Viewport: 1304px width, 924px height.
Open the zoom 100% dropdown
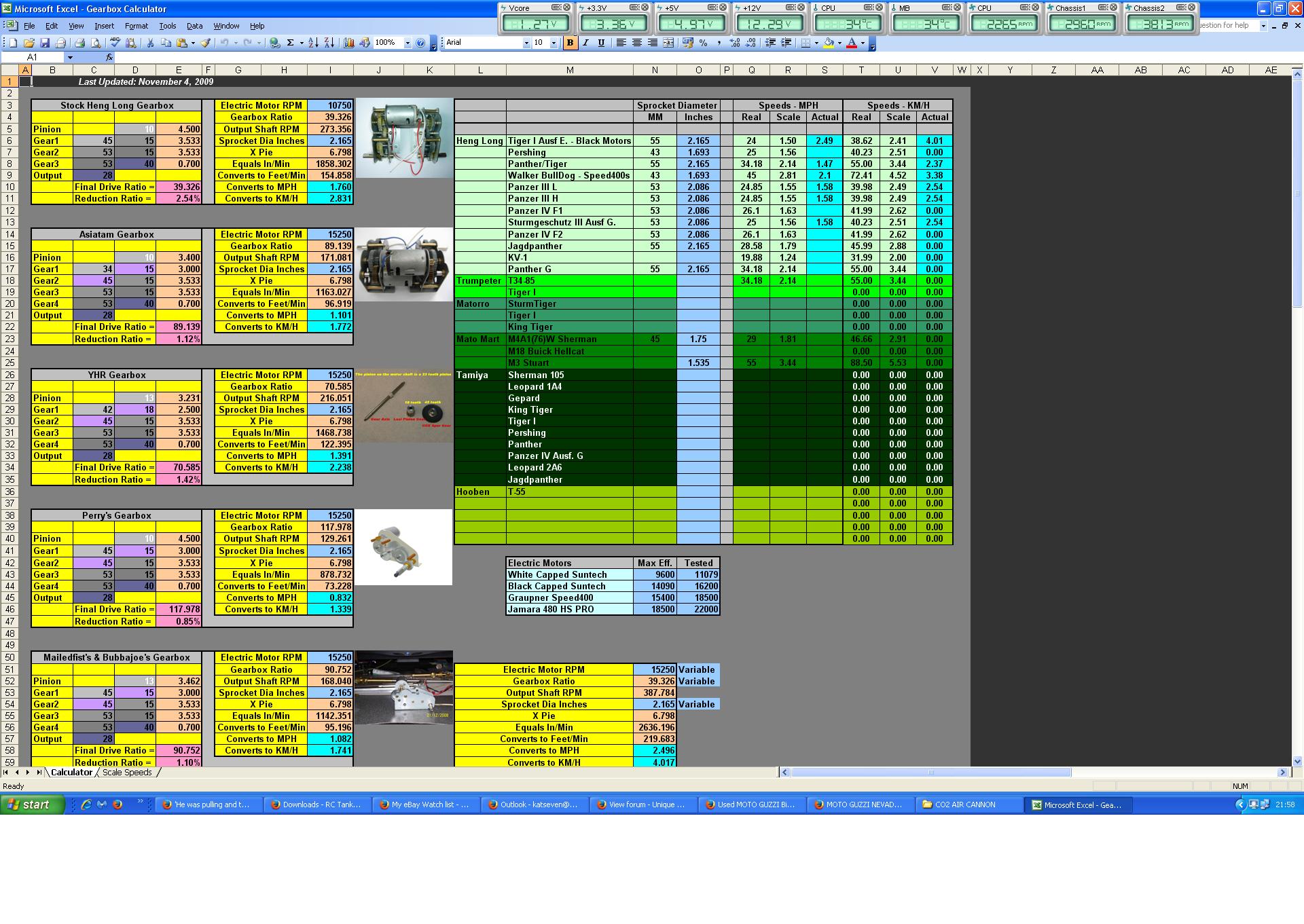tap(407, 43)
